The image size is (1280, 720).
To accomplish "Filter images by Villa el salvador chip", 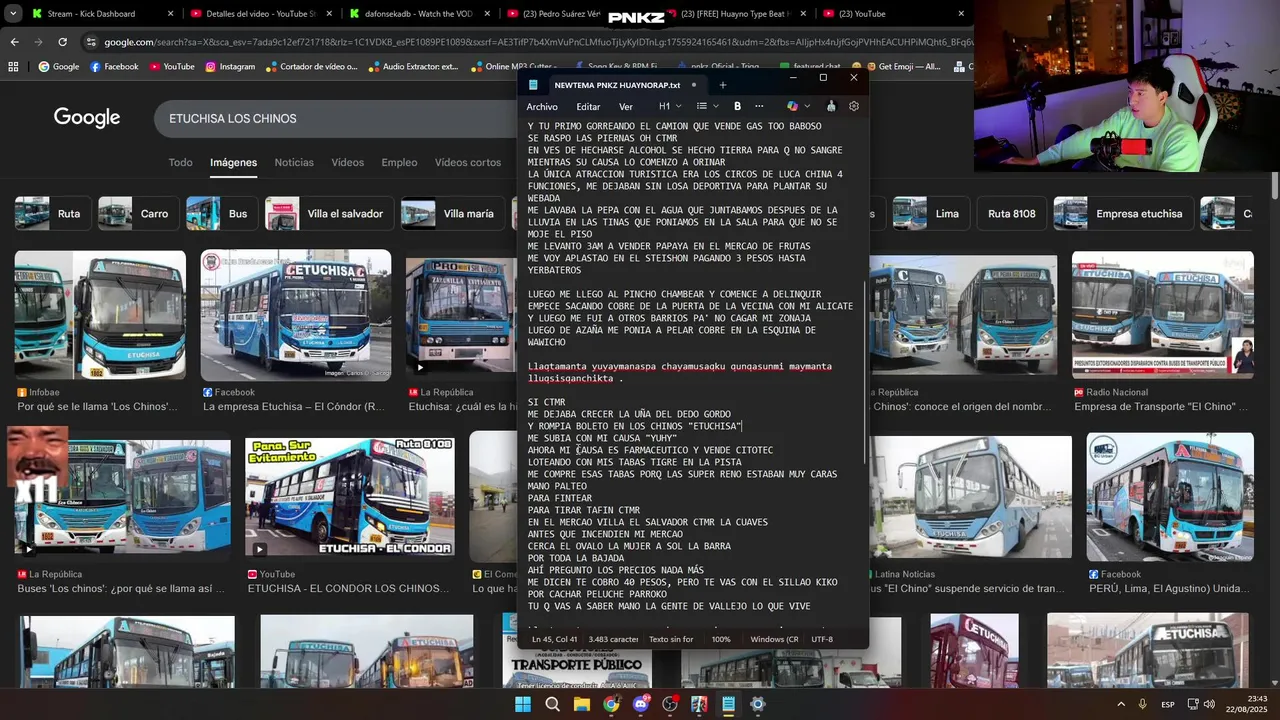I will (x=329, y=214).
